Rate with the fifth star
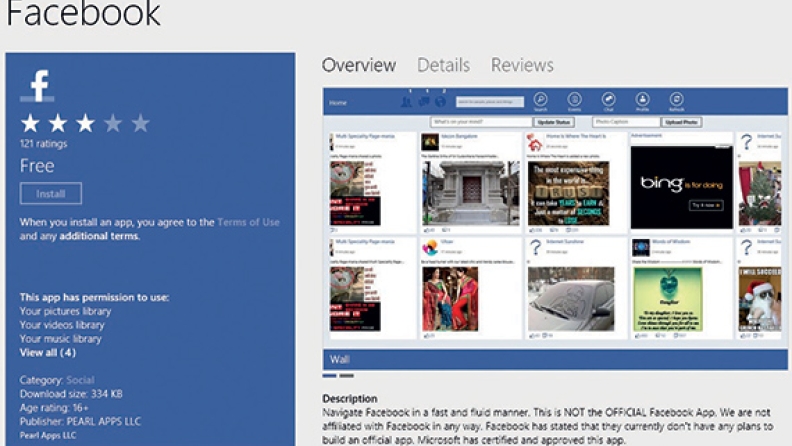This screenshot has width=792, height=446. (140, 123)
